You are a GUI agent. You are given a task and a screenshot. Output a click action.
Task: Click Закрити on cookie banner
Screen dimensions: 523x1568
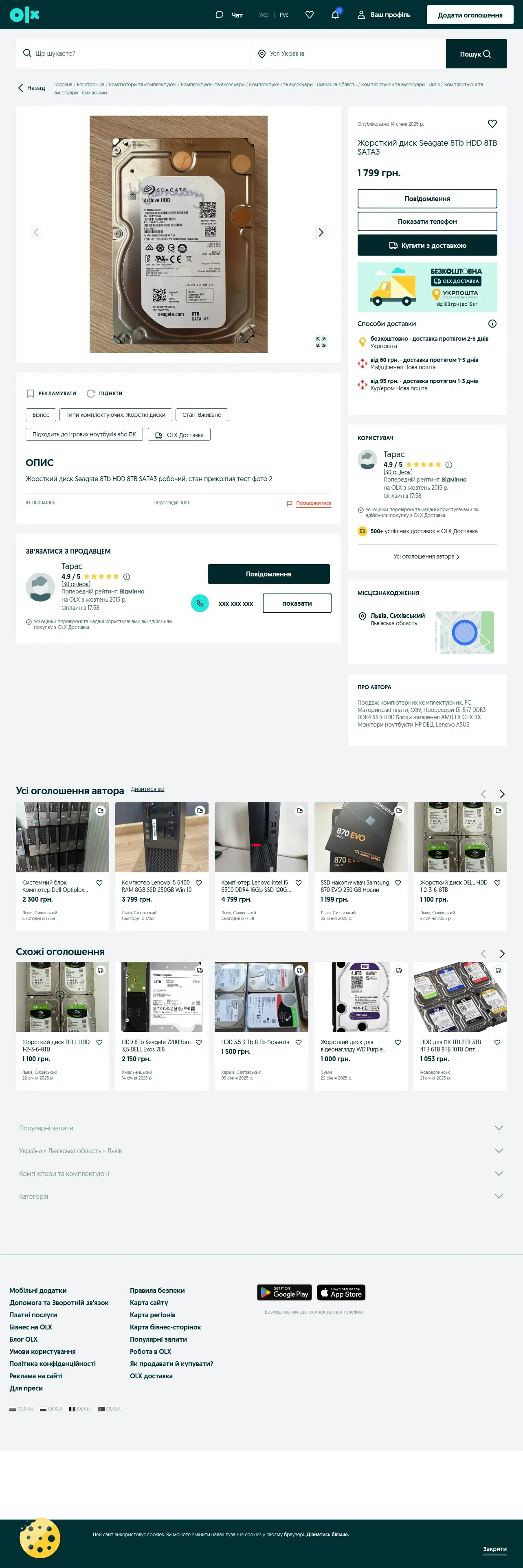(495, 1548)
